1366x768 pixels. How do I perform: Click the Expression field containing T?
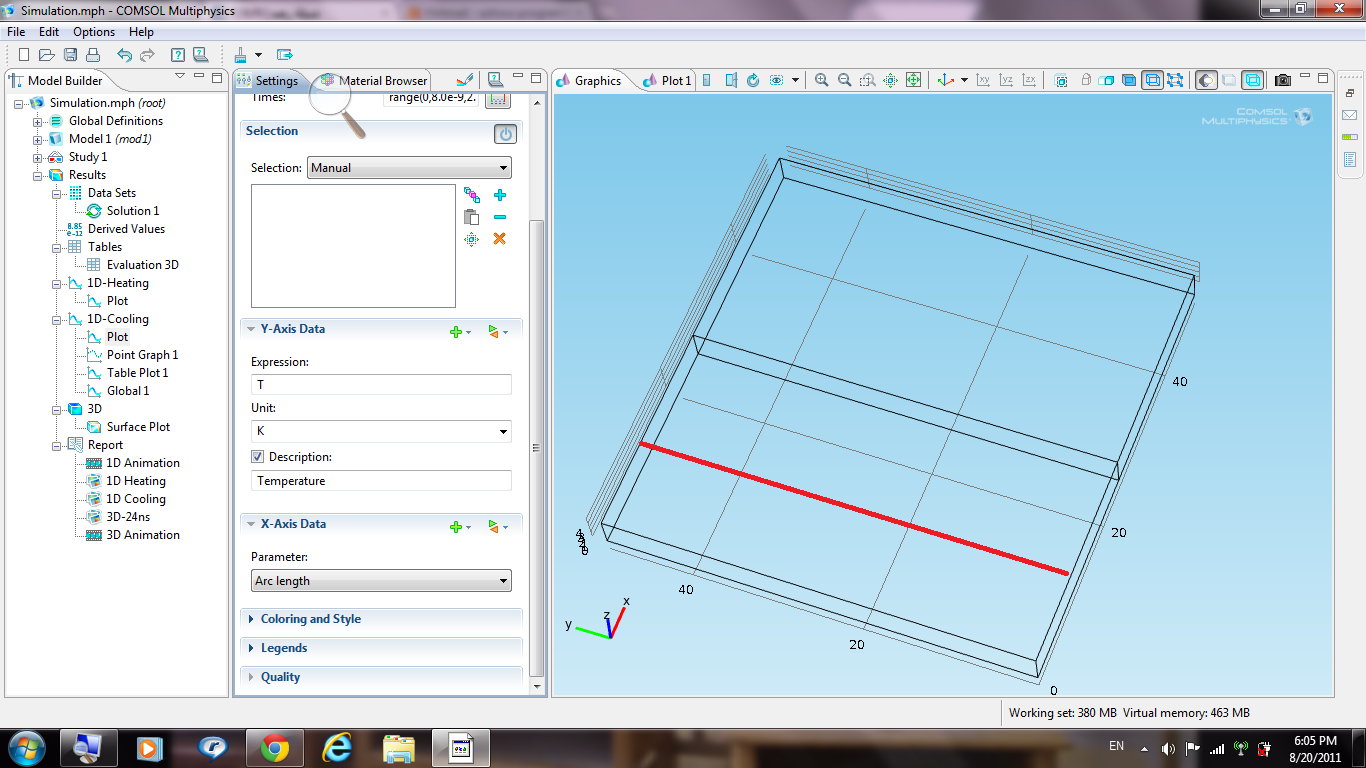coord(381,385)
